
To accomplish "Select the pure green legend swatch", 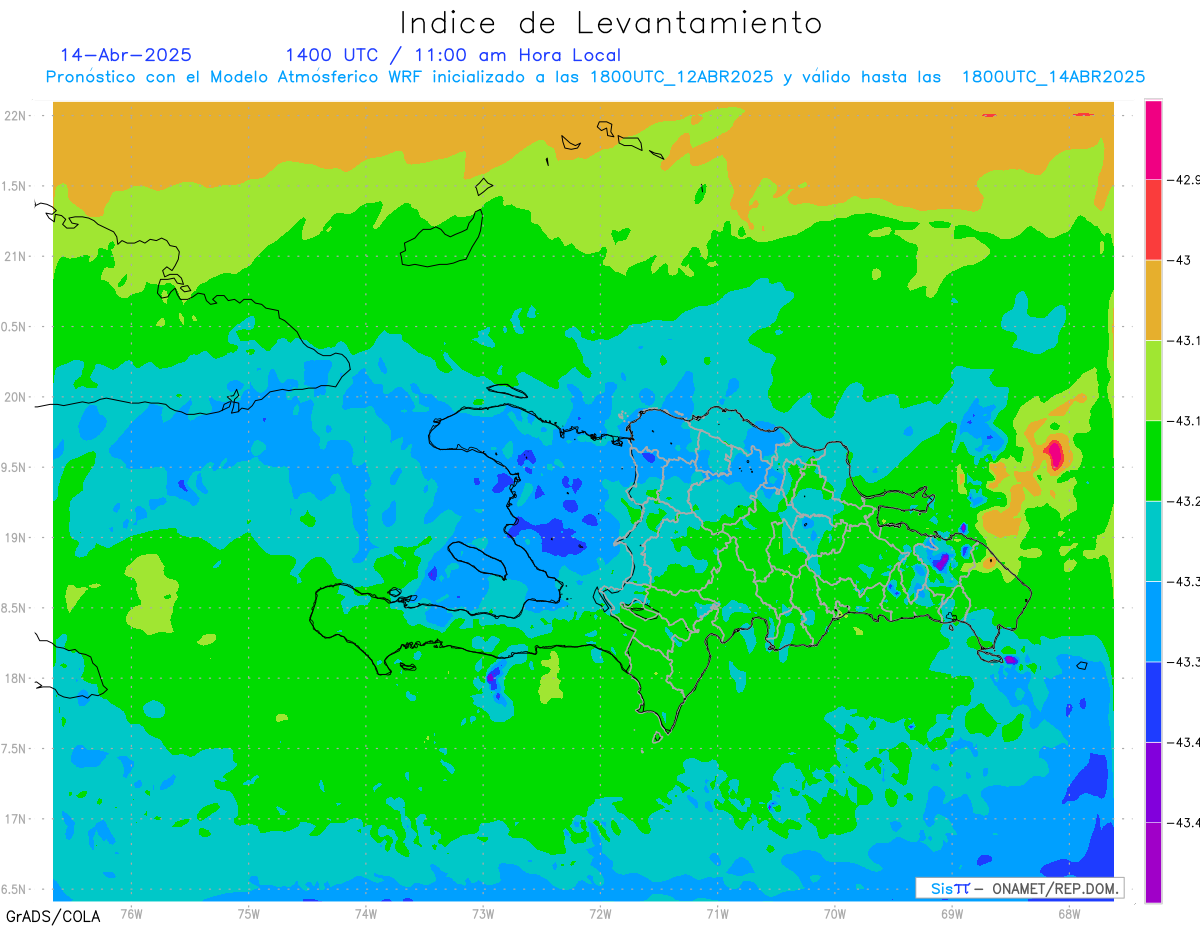I will point(1153,461).
